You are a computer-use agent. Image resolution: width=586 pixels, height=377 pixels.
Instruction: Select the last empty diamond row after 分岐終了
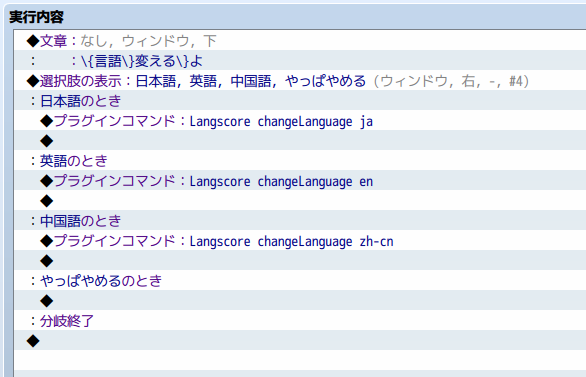pyautogui.click(x=300, y=340)
